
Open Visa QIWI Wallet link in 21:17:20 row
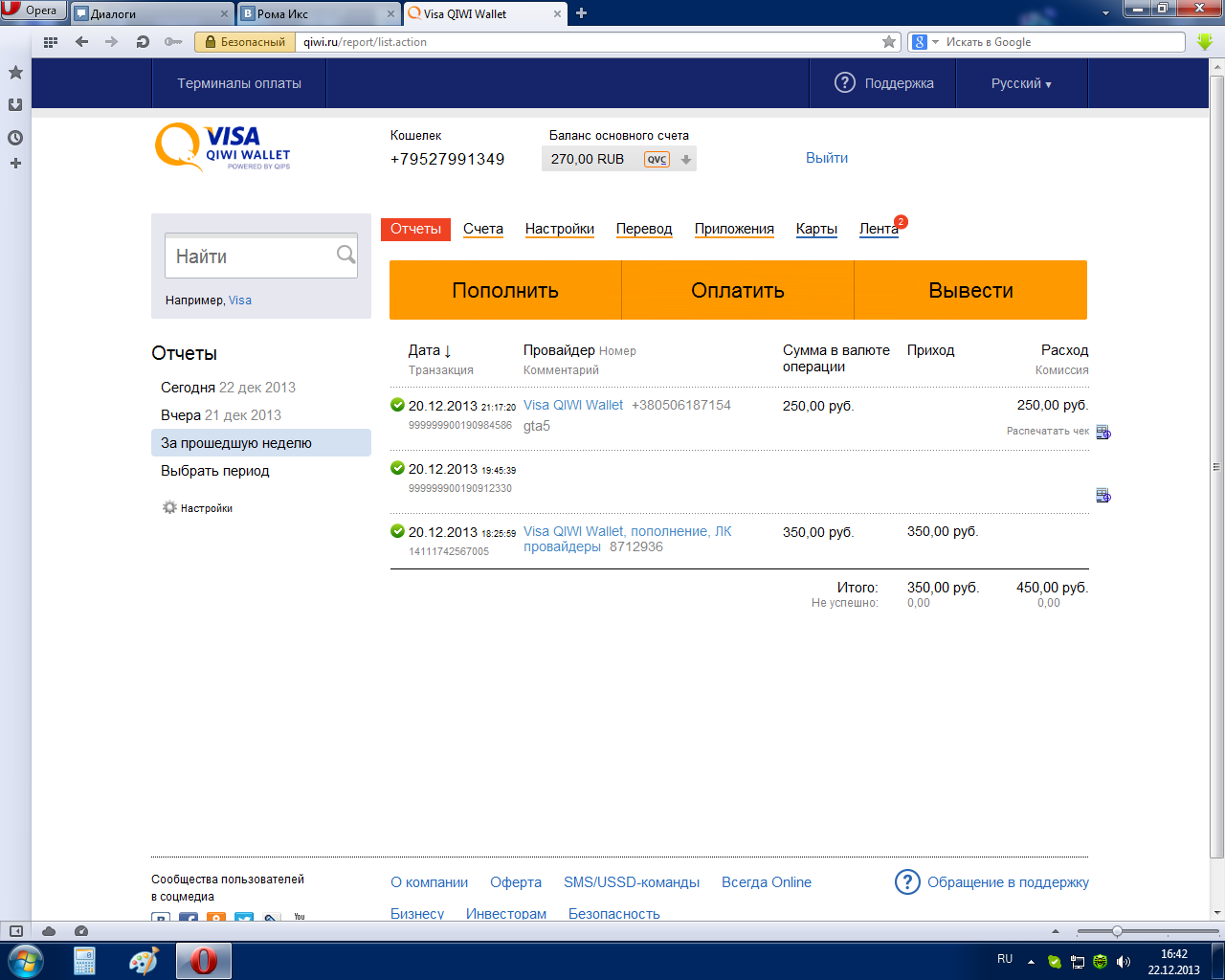pyautogui.click(x=573, y=405)
